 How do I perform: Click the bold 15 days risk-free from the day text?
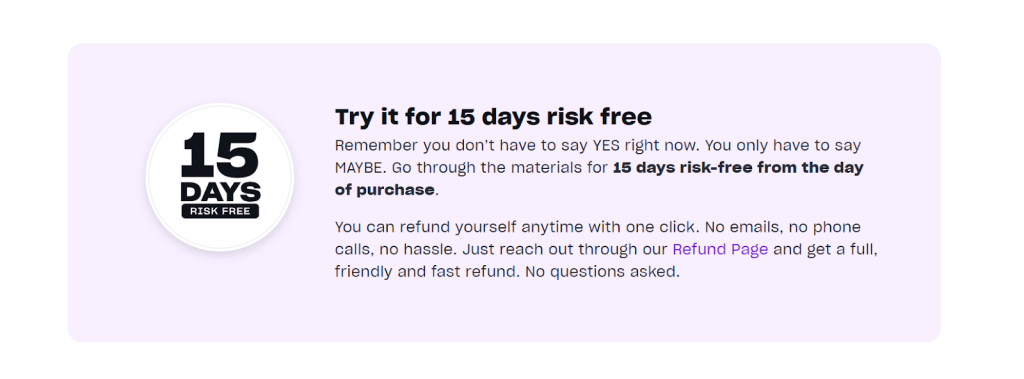(x=738, y=167)
